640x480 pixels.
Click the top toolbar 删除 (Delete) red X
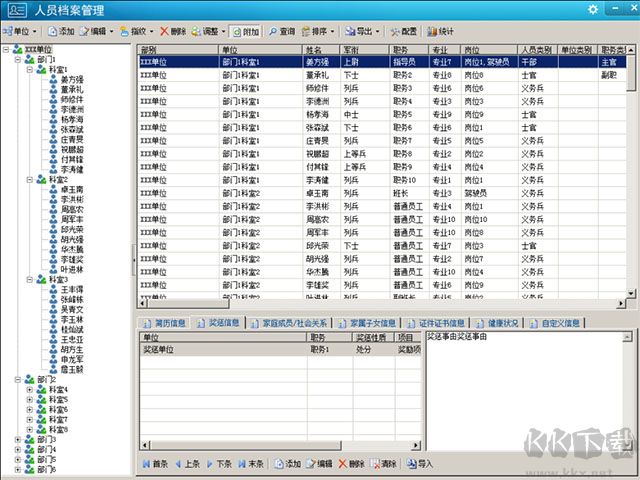tap(172, 32)
